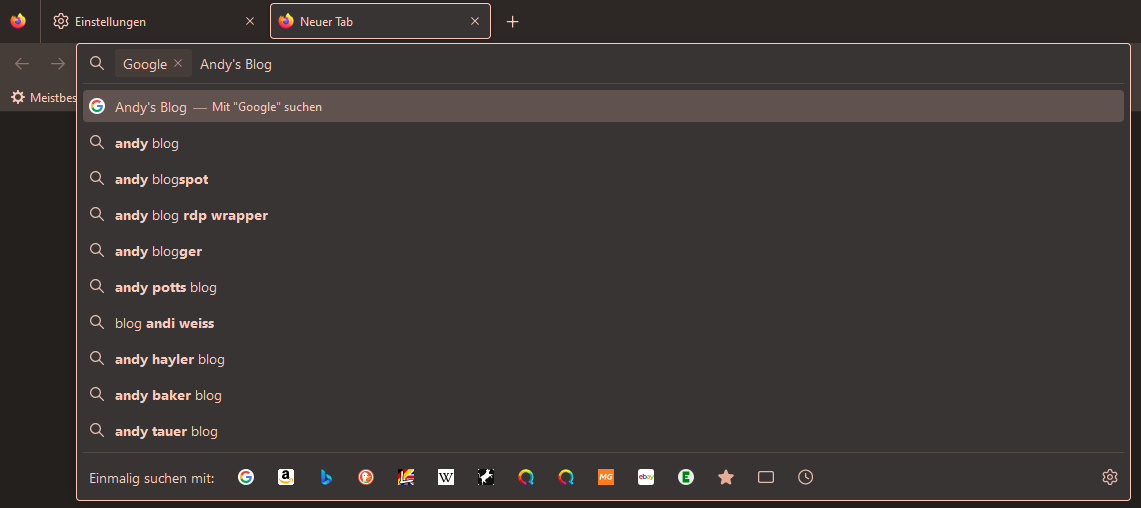This screenshot has height=508, width=1141.
Task: Close the Neuer Tab tab
Action: (475, 21)
